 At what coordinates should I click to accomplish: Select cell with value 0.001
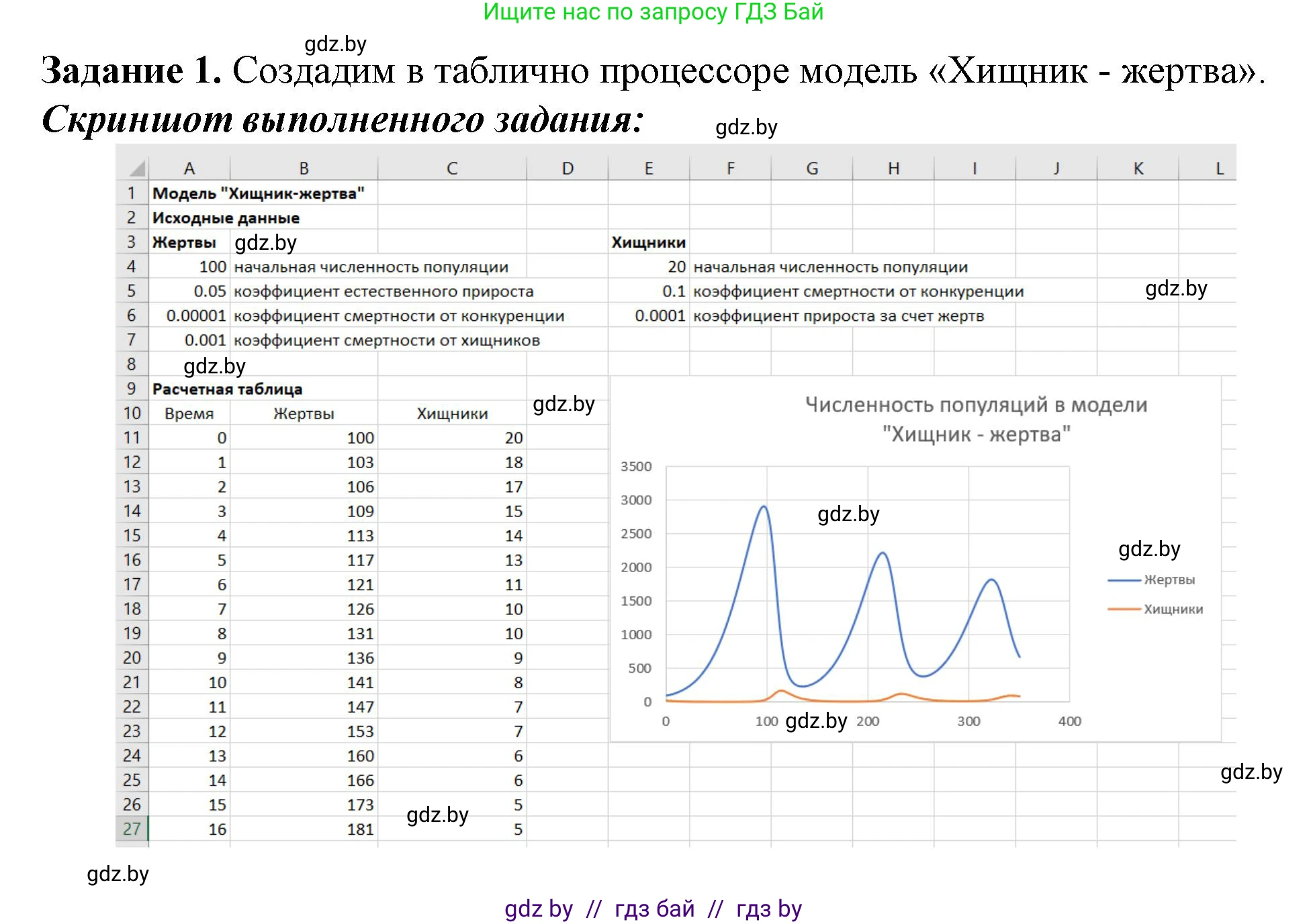pos(189,340)
